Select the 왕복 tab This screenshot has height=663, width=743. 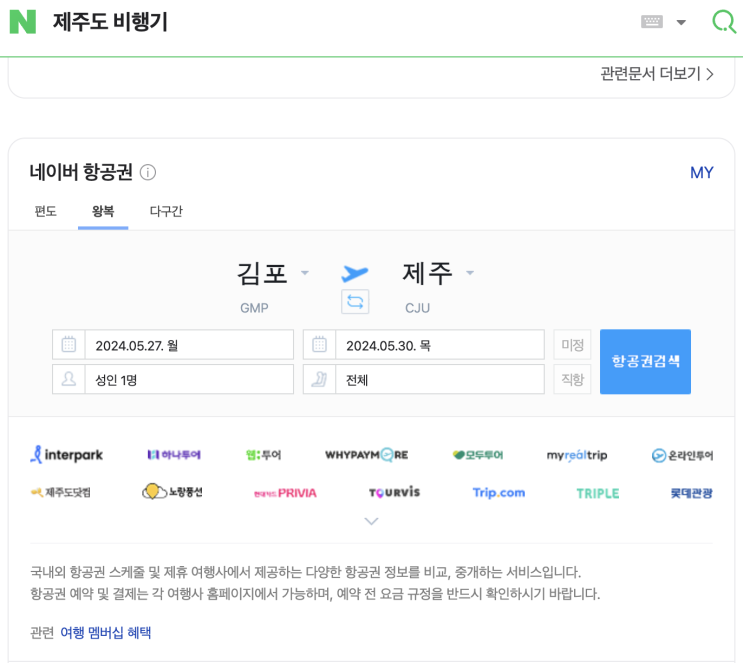click(x=103, y=211)
